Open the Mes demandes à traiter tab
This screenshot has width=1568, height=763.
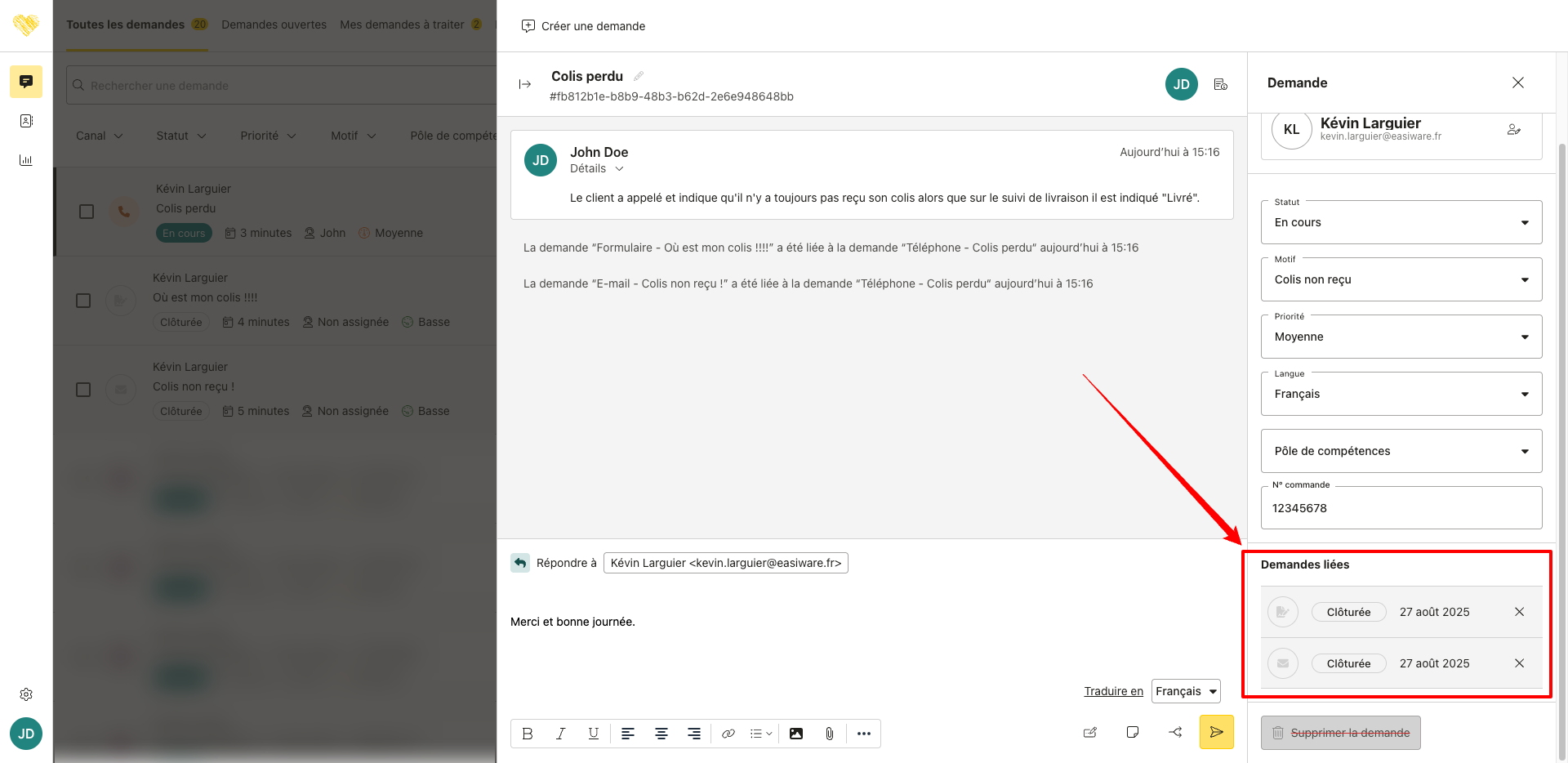402,25
